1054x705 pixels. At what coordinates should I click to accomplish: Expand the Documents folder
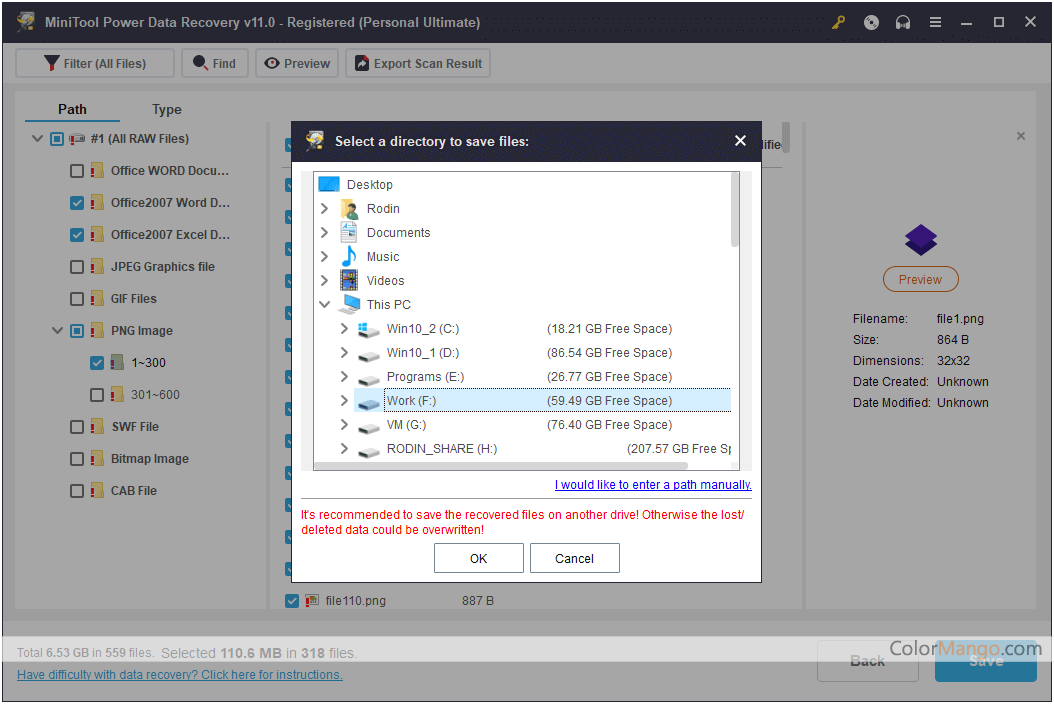tap(323, 232)
